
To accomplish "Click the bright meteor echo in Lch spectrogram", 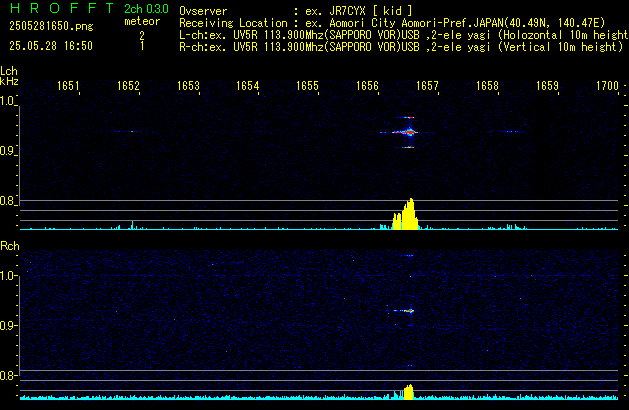I will 408,132.
